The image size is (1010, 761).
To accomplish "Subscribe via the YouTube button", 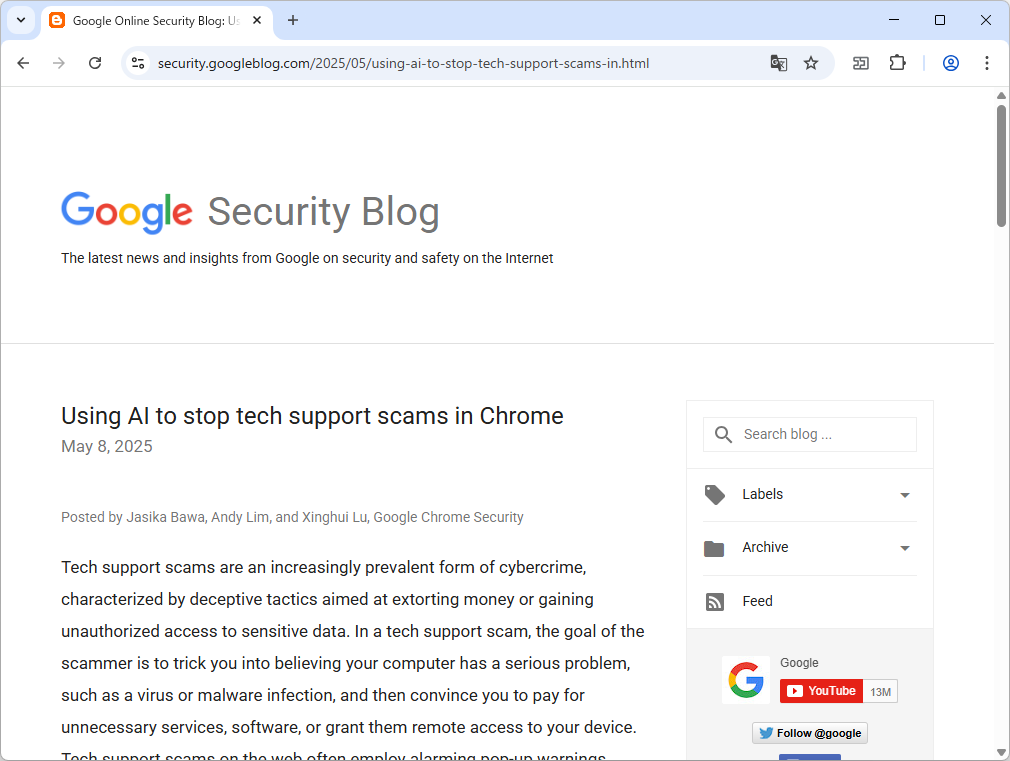I will pos(820,690).
